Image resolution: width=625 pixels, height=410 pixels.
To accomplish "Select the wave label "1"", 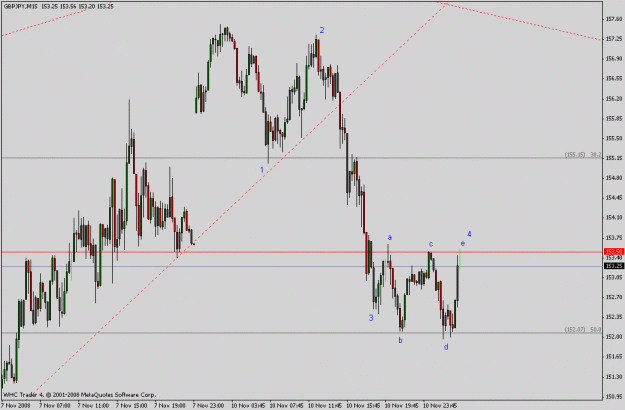I will click(x=262, y=170).
